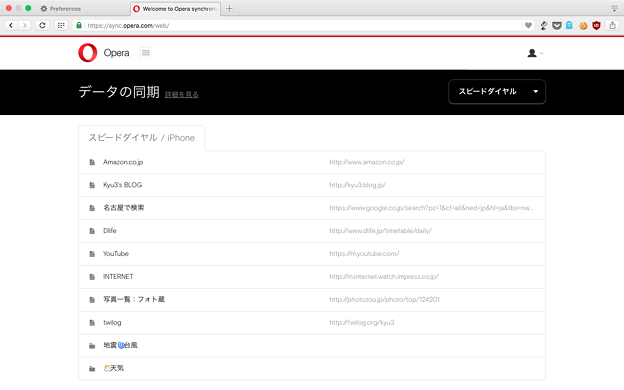The image size is (624, 390).
Task: Click the folder icon beside 天気
Action: pyautogui.click(x=92, y=369)
